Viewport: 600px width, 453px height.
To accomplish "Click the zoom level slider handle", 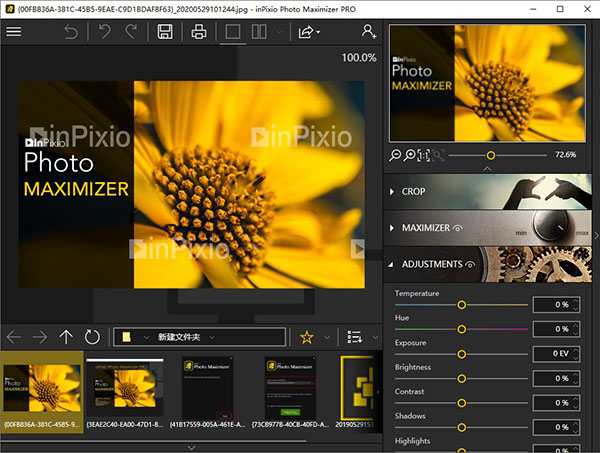I will [x=490, y=155].
